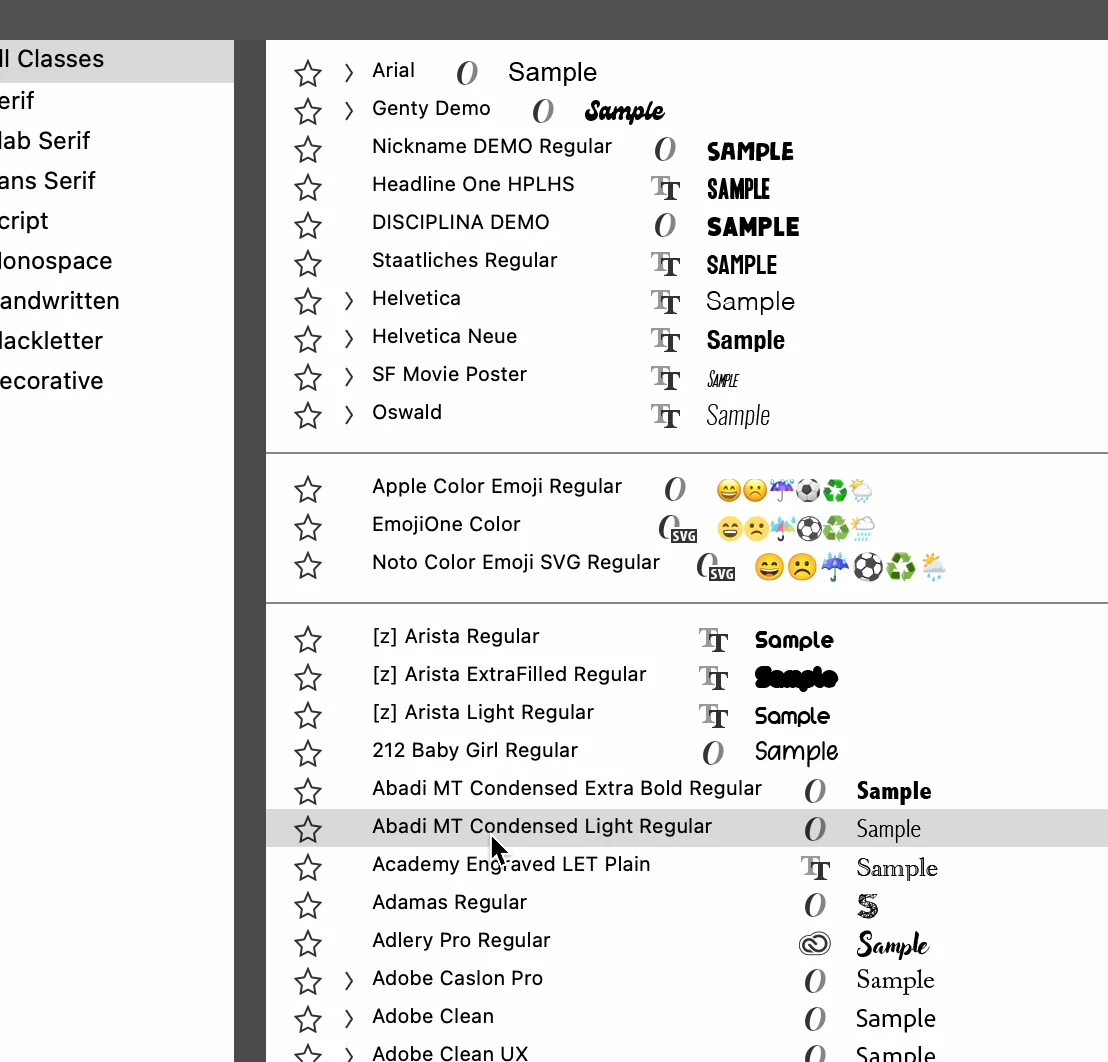Click the Helvetica Neue bold Sample preview
This screenshot has width=1108, height=1062.
745,341
